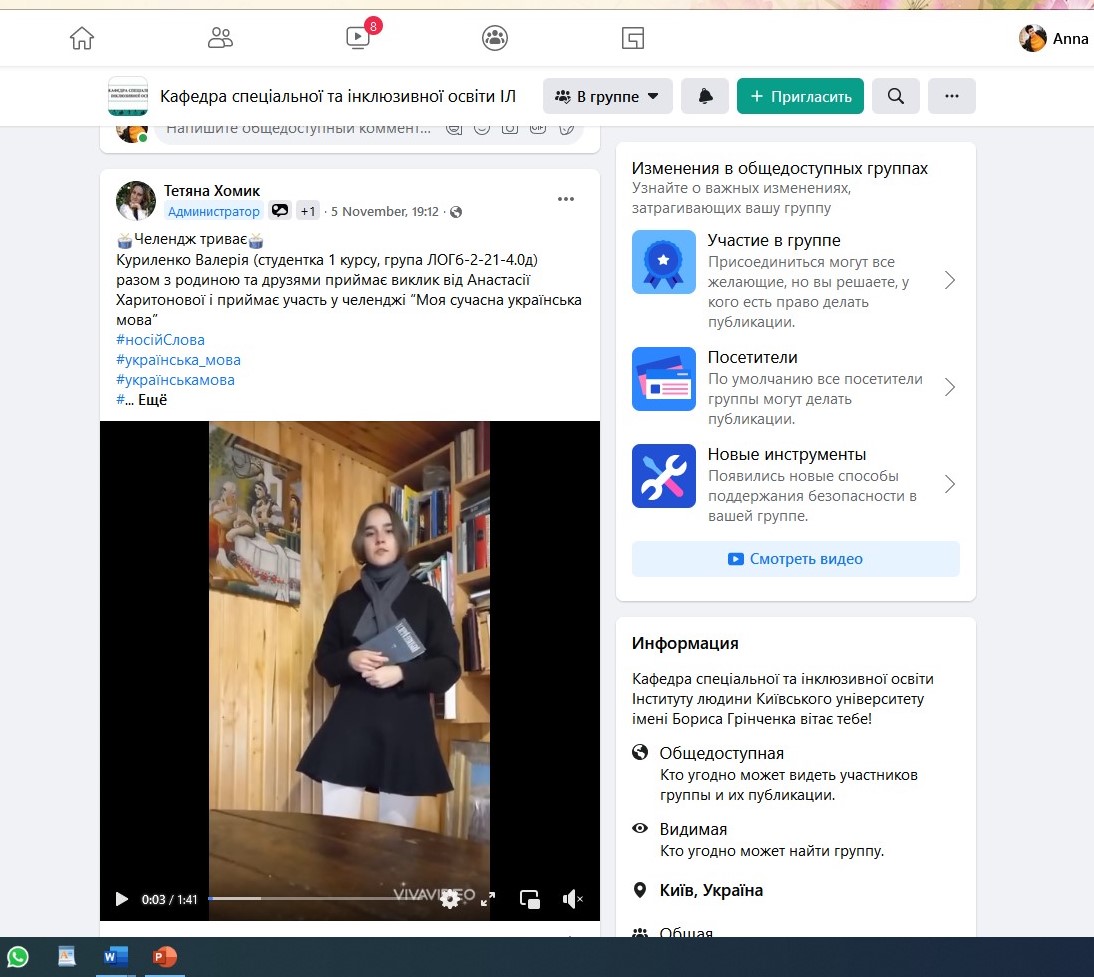Image resolution: width=1094 pixels, height=977 pixels.
Task: Open the Friends icon in top navigation
Action: point(220,39)
